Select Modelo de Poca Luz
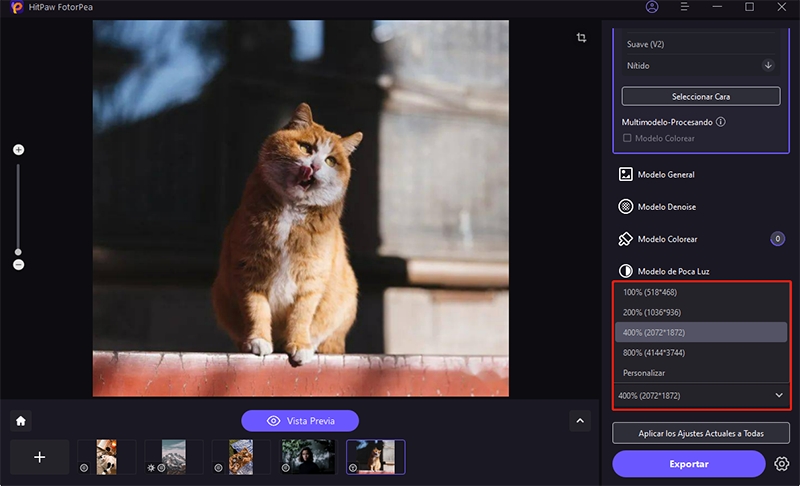 (x=672, y=271)
